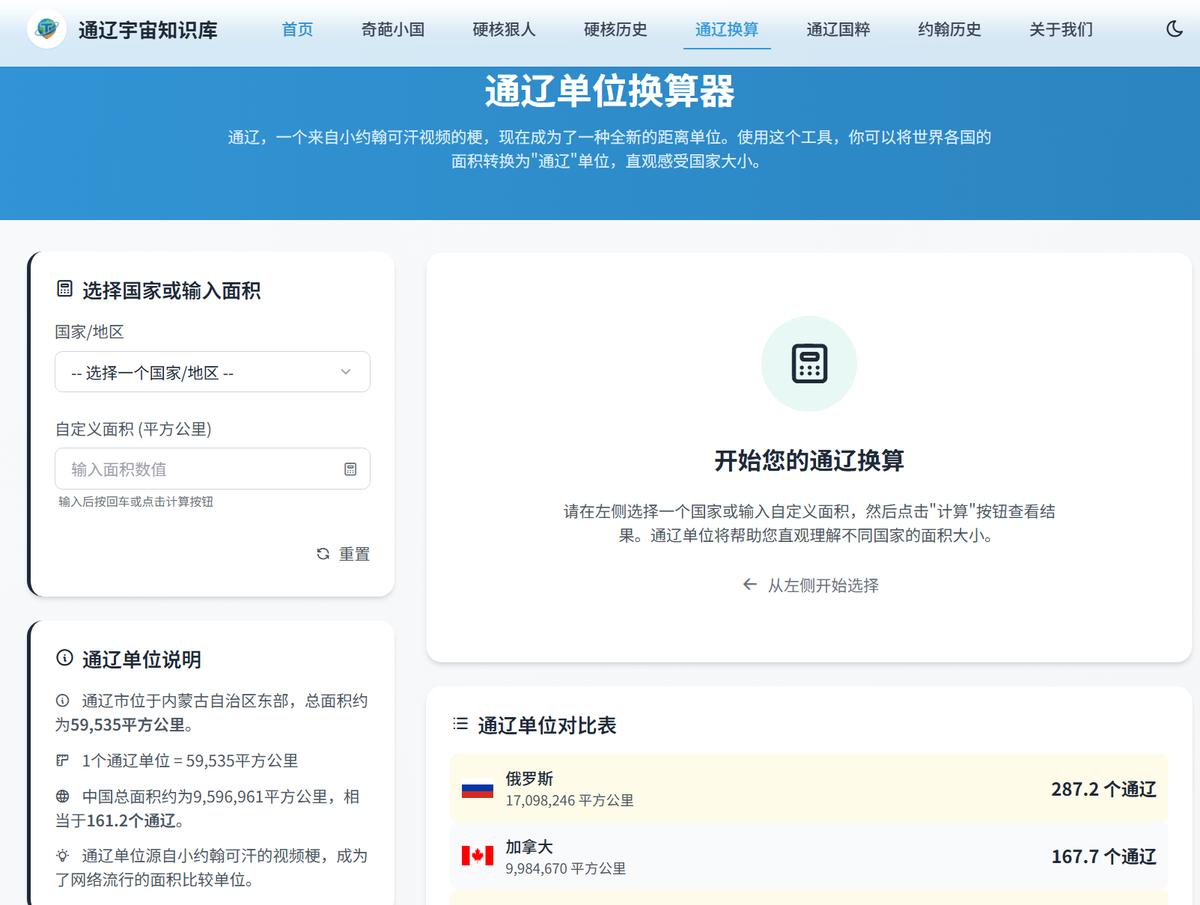
Task: Click the 167.7 个通辽 value
Action: tap(1104, 856)
